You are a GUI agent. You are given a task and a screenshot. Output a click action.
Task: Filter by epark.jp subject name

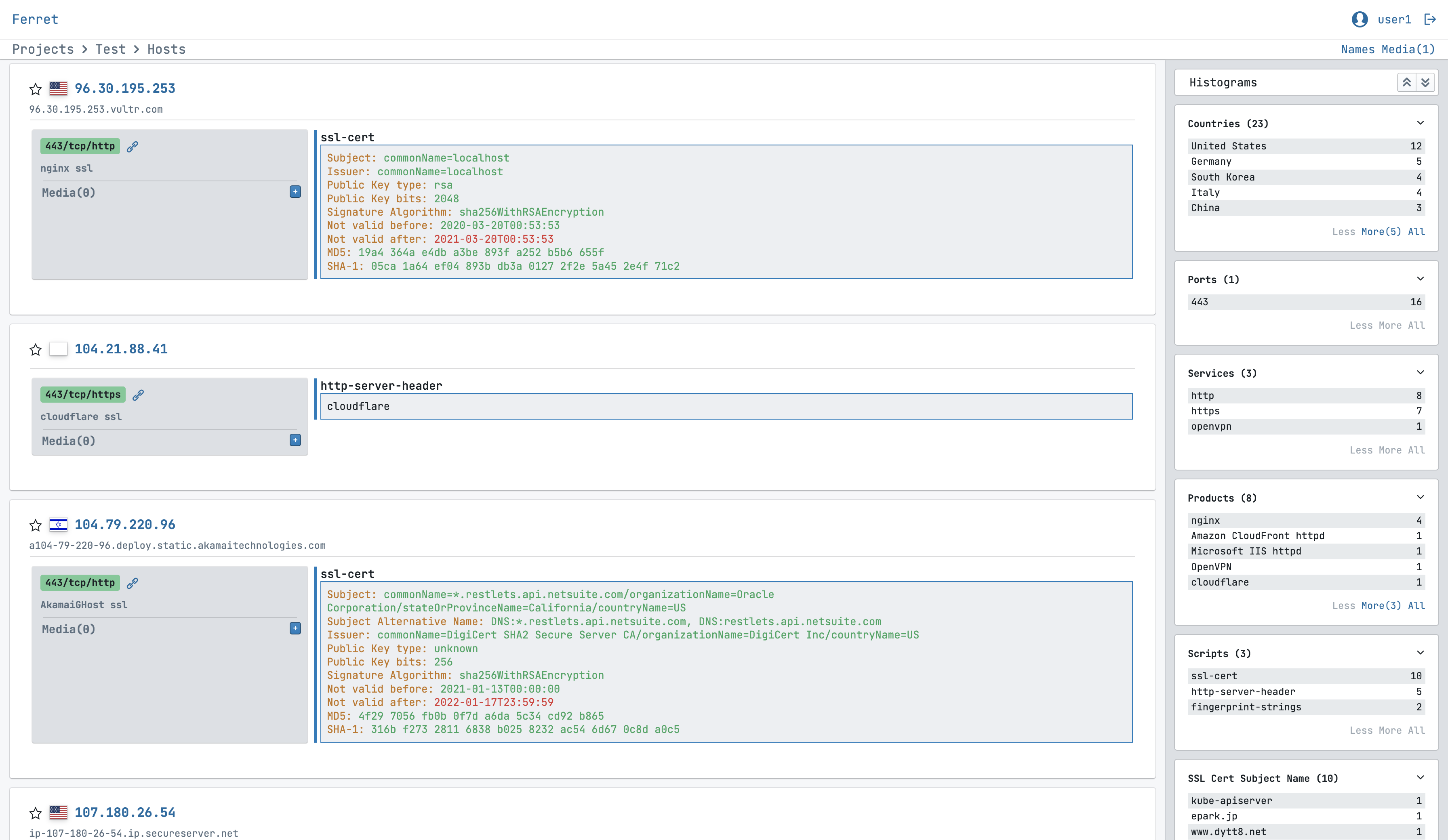1306,816
